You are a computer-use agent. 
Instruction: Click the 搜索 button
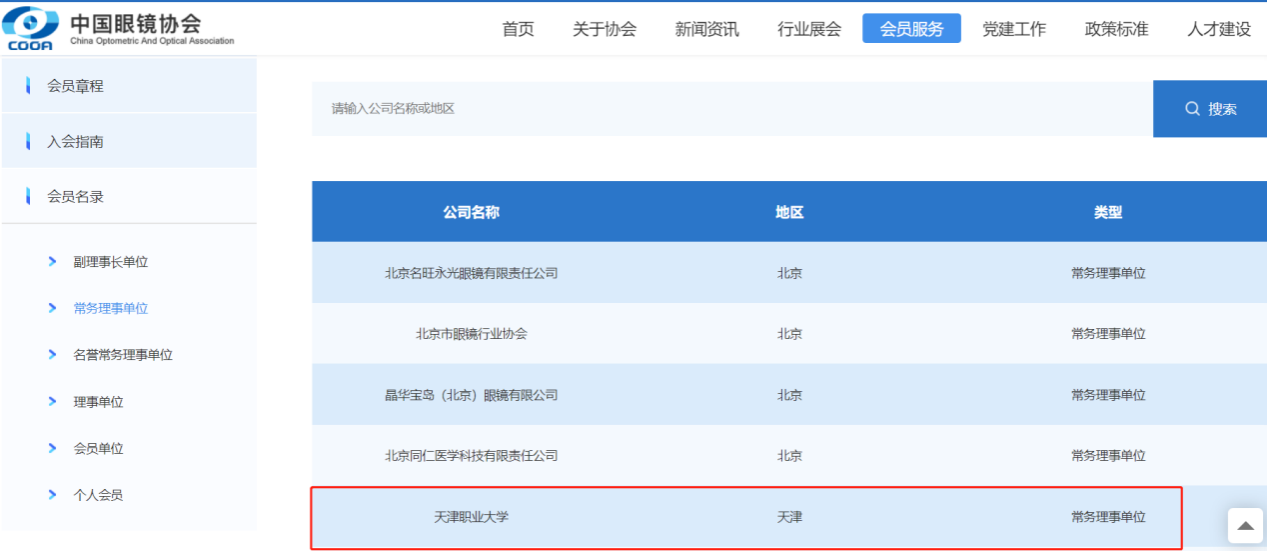(1210, 109)
